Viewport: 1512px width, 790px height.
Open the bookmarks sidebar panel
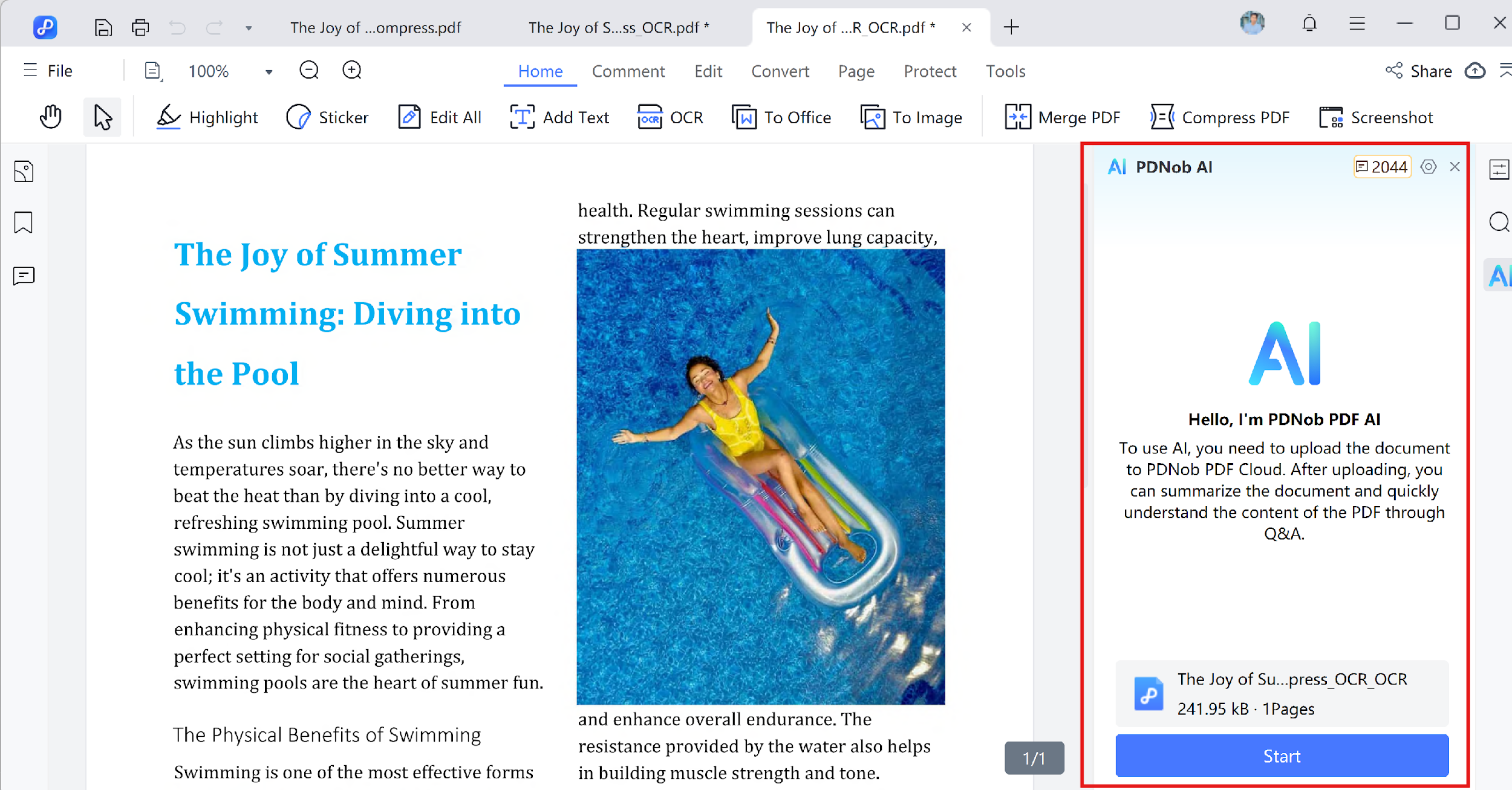point(24,222)
